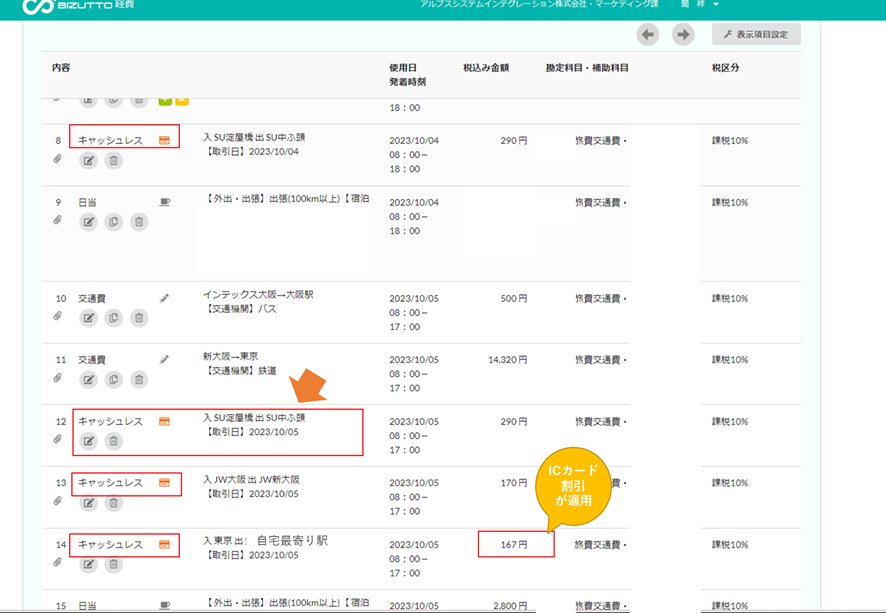This screenshot has height=613, width=886.
Task: Click the credit card icon in row 13
Action: 164,483
